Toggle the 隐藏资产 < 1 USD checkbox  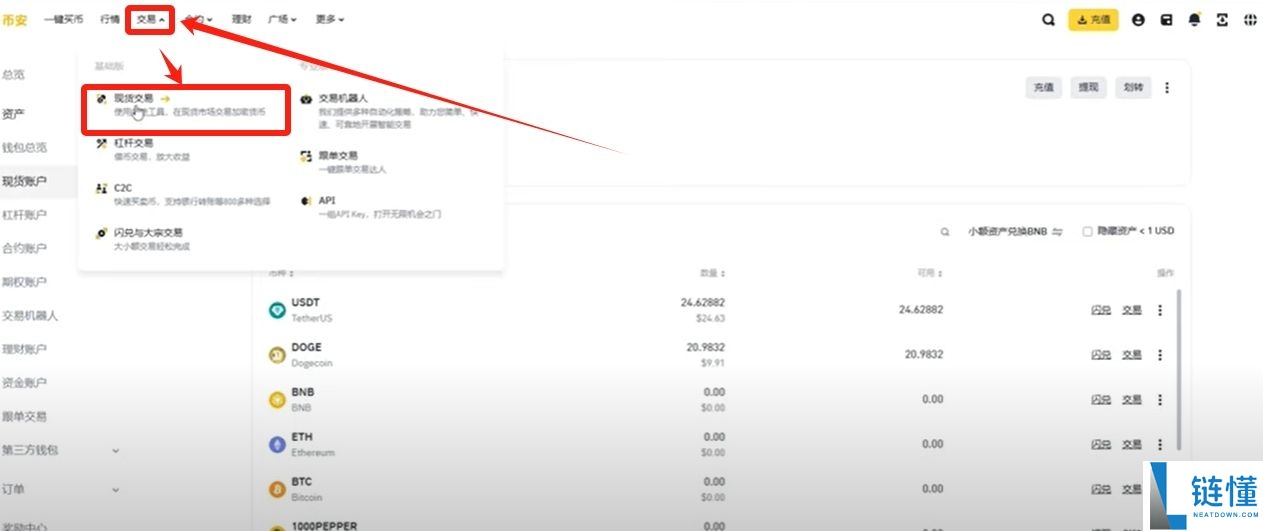pyautogui.click(x=1087, y=231)
